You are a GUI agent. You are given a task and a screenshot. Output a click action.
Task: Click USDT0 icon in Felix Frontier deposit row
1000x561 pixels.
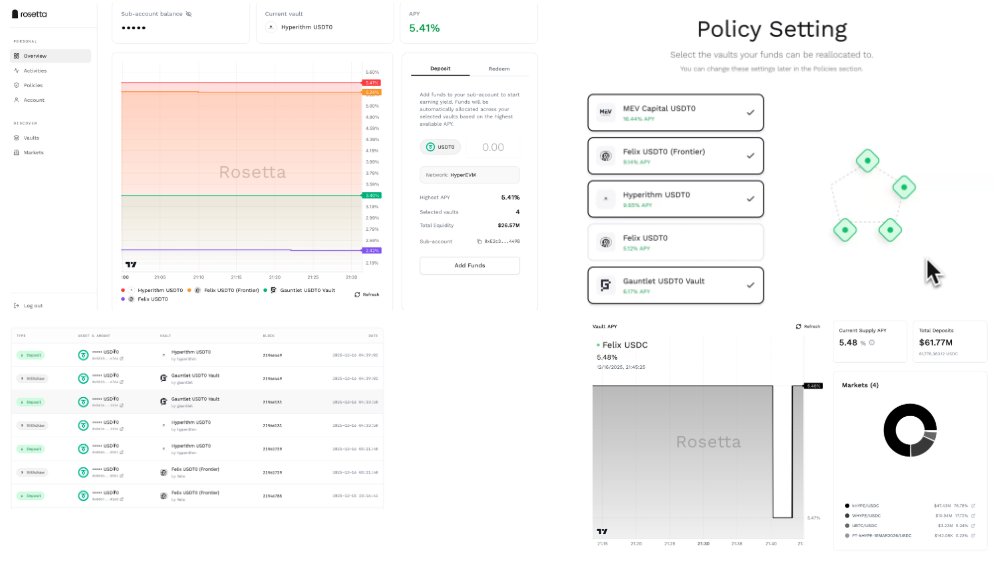point(83,496)
